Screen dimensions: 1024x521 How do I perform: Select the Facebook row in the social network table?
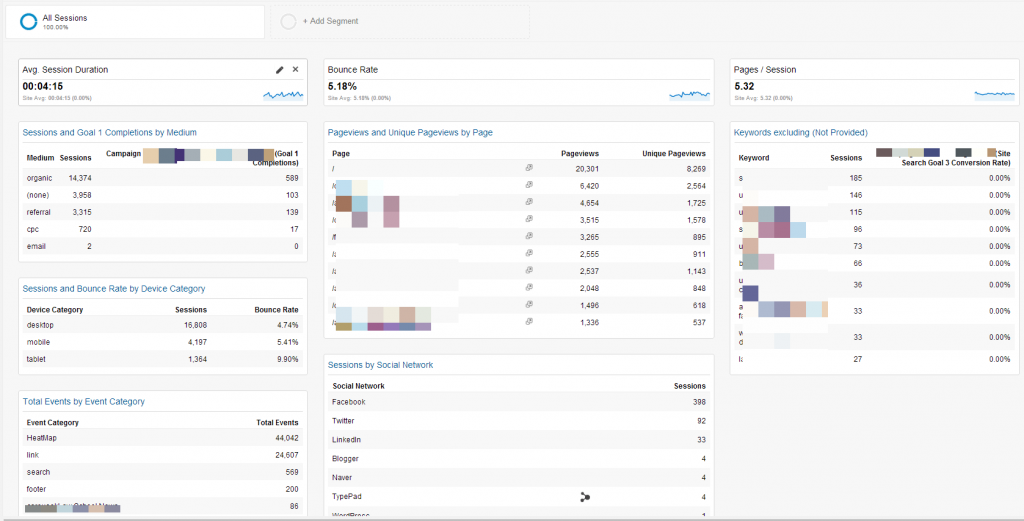coord(349,402)
